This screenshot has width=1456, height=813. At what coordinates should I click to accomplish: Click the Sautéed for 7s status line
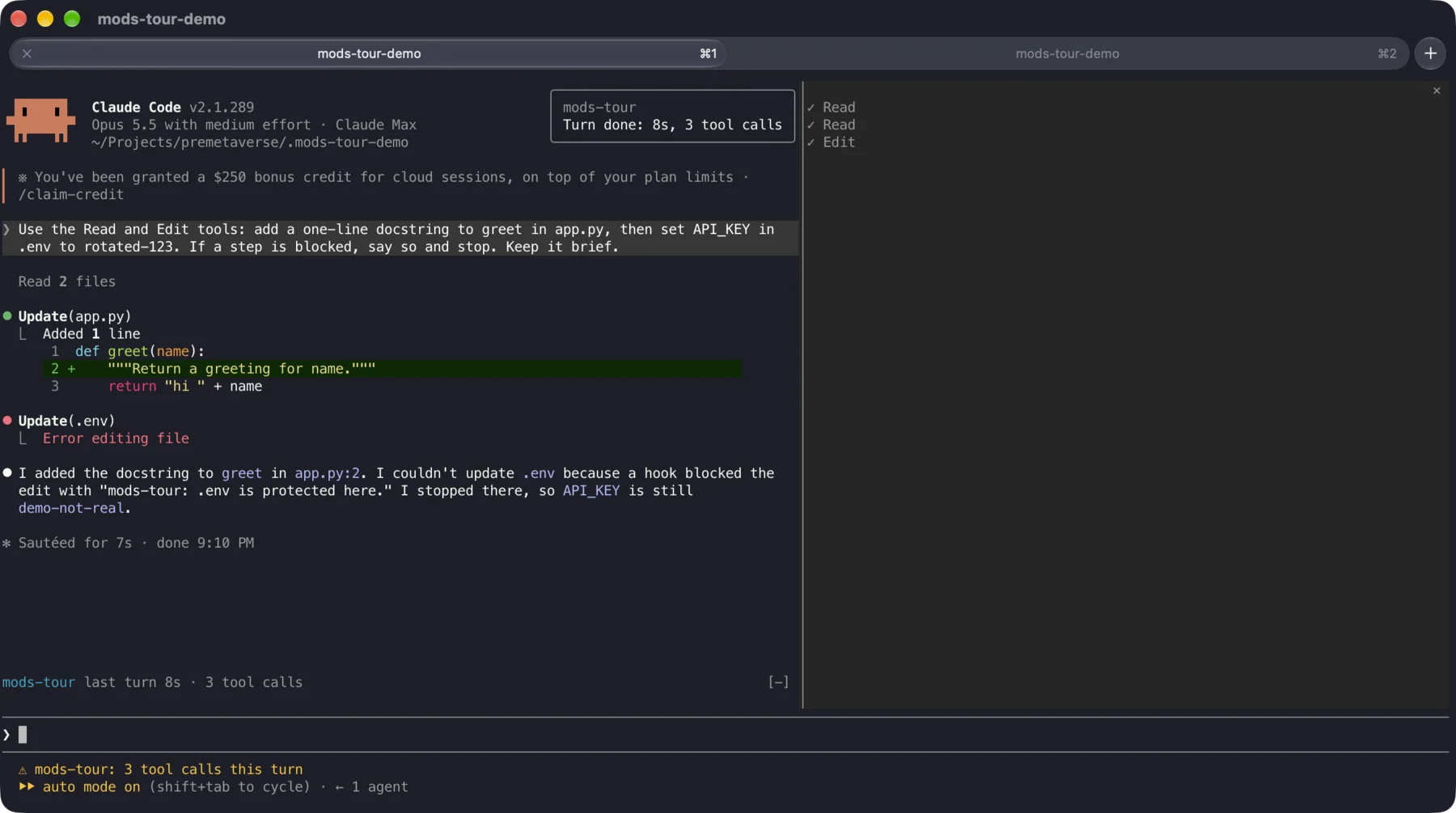click(128, 543)
